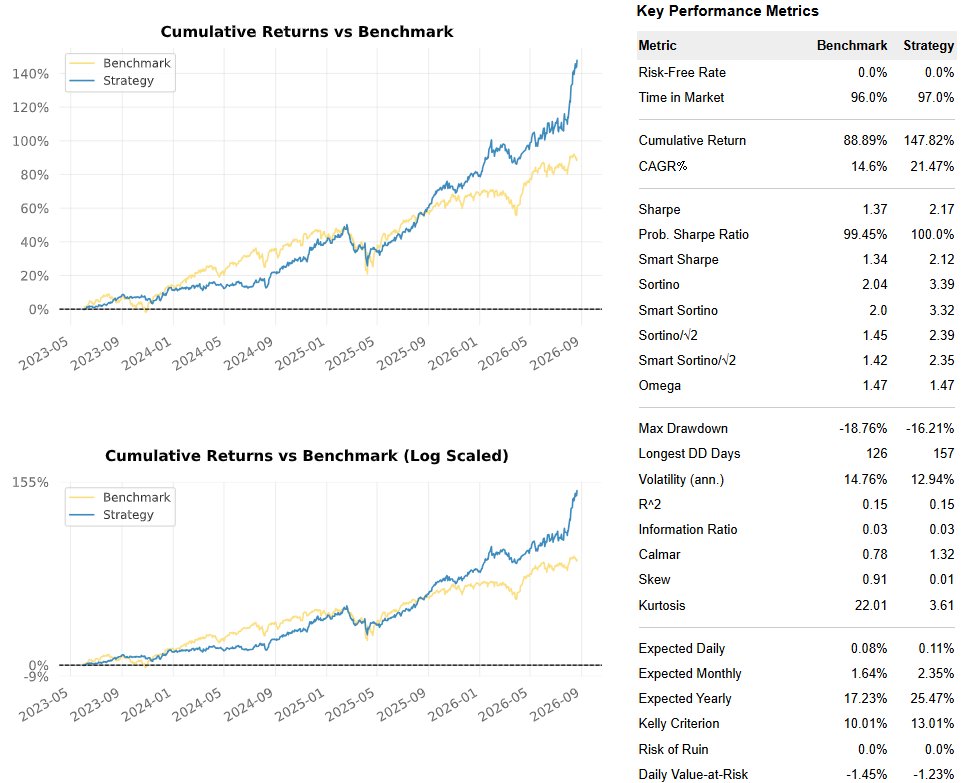Click the 'Time in Market' row label
The height and width of the screenshot is (783, 967).
pyautogui.click(x=681, y=97)
